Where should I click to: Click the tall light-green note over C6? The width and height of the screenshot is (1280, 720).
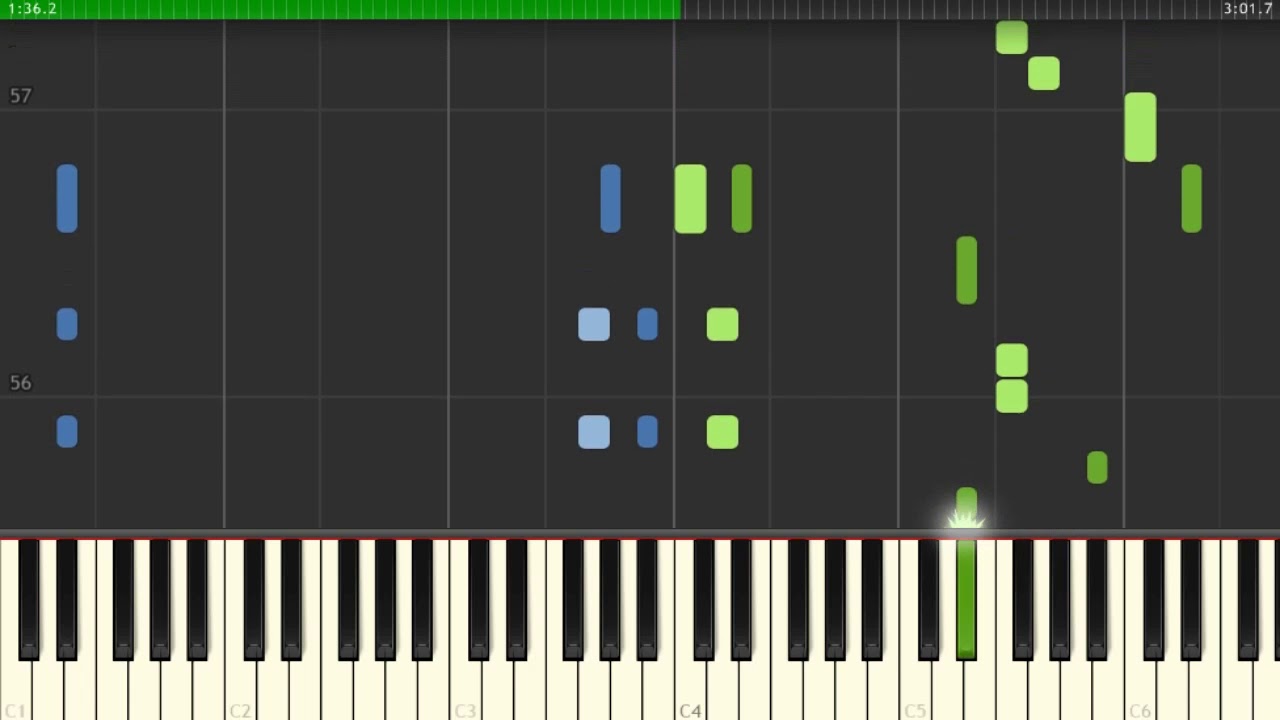coord(1141,127)
